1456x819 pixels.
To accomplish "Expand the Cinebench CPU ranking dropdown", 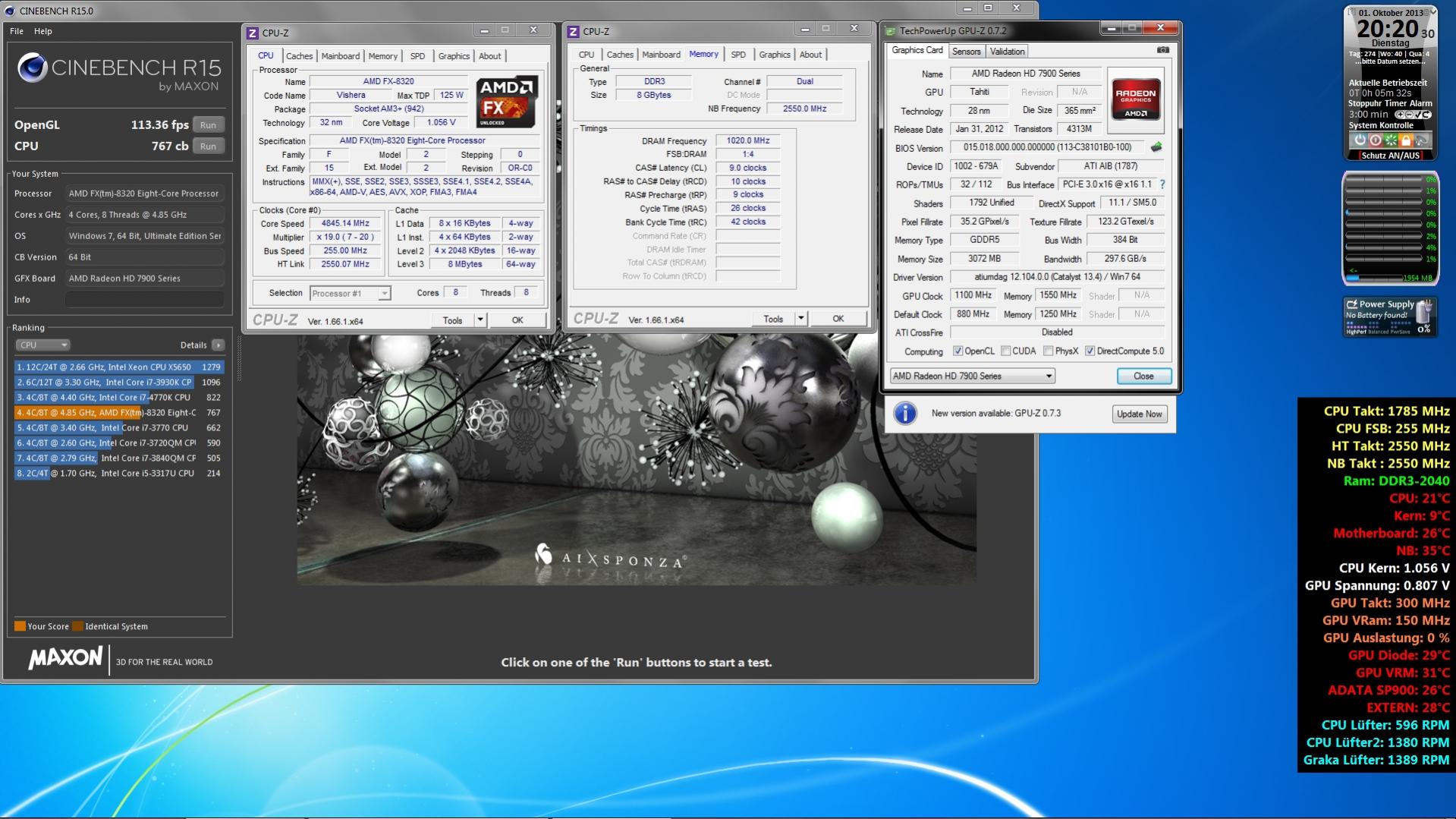I will 42,345.
